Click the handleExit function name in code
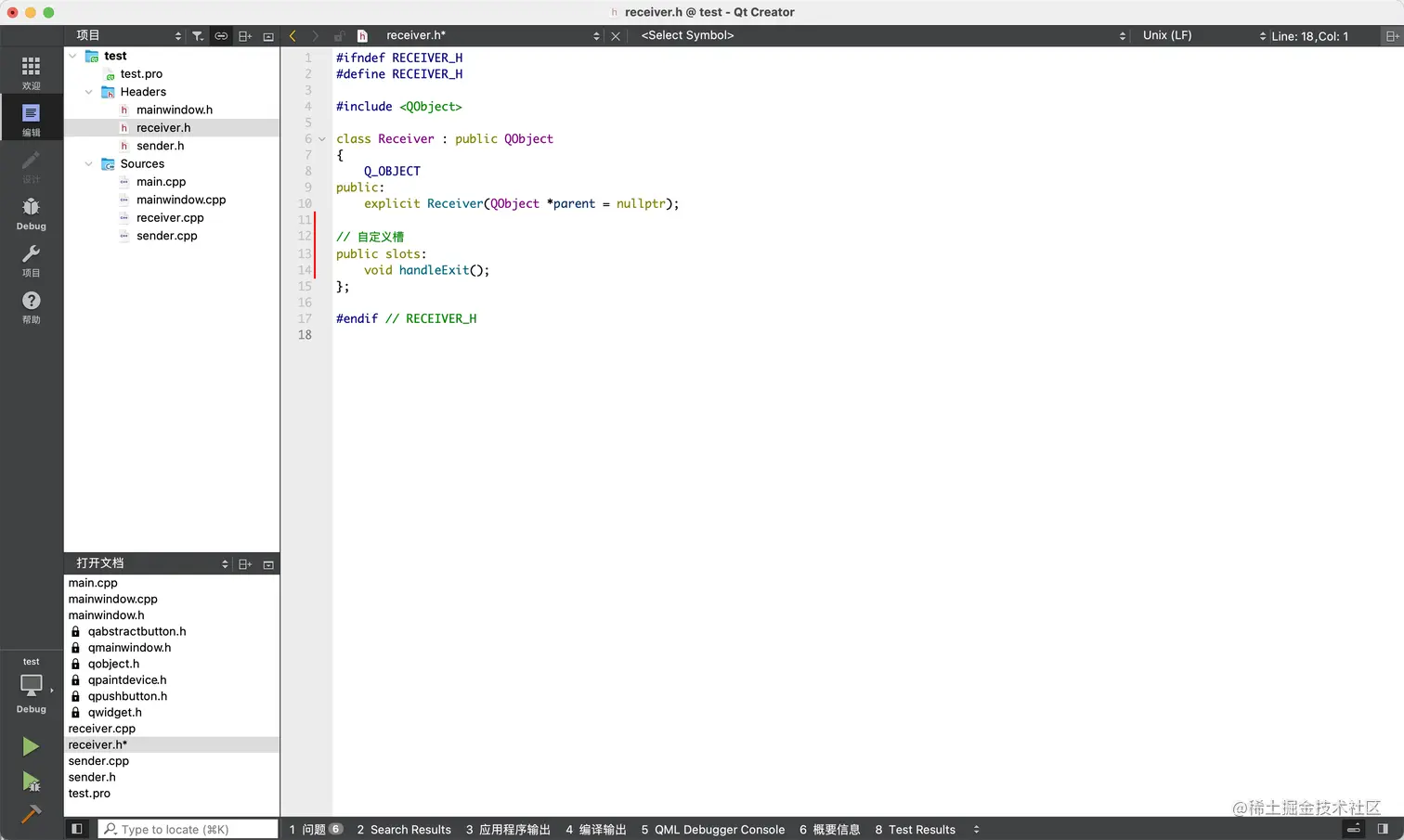This screenshot has width=1404, height=840. coord(434,270)
